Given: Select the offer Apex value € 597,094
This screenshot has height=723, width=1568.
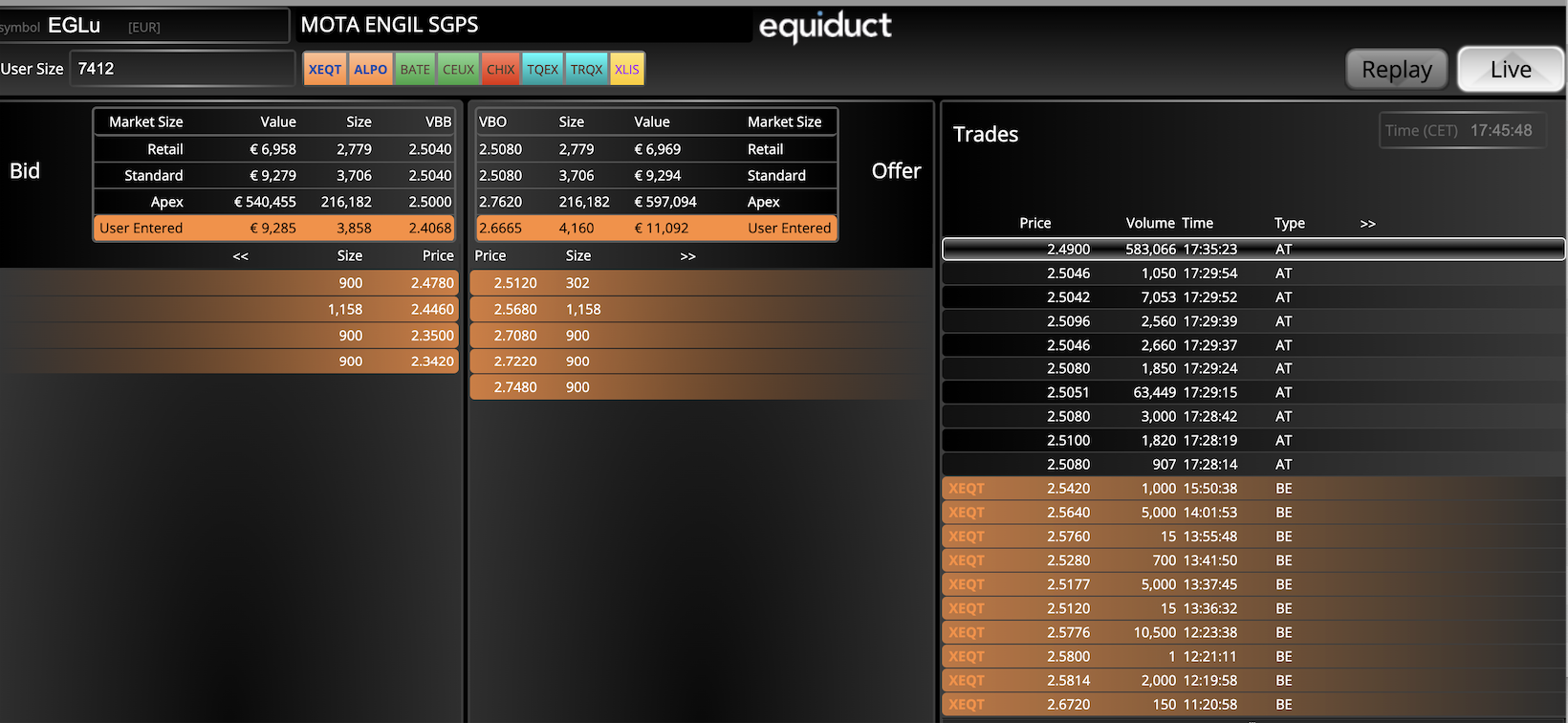Looking at the screenshot, I should pyautogui.click(x=665, y=202).
